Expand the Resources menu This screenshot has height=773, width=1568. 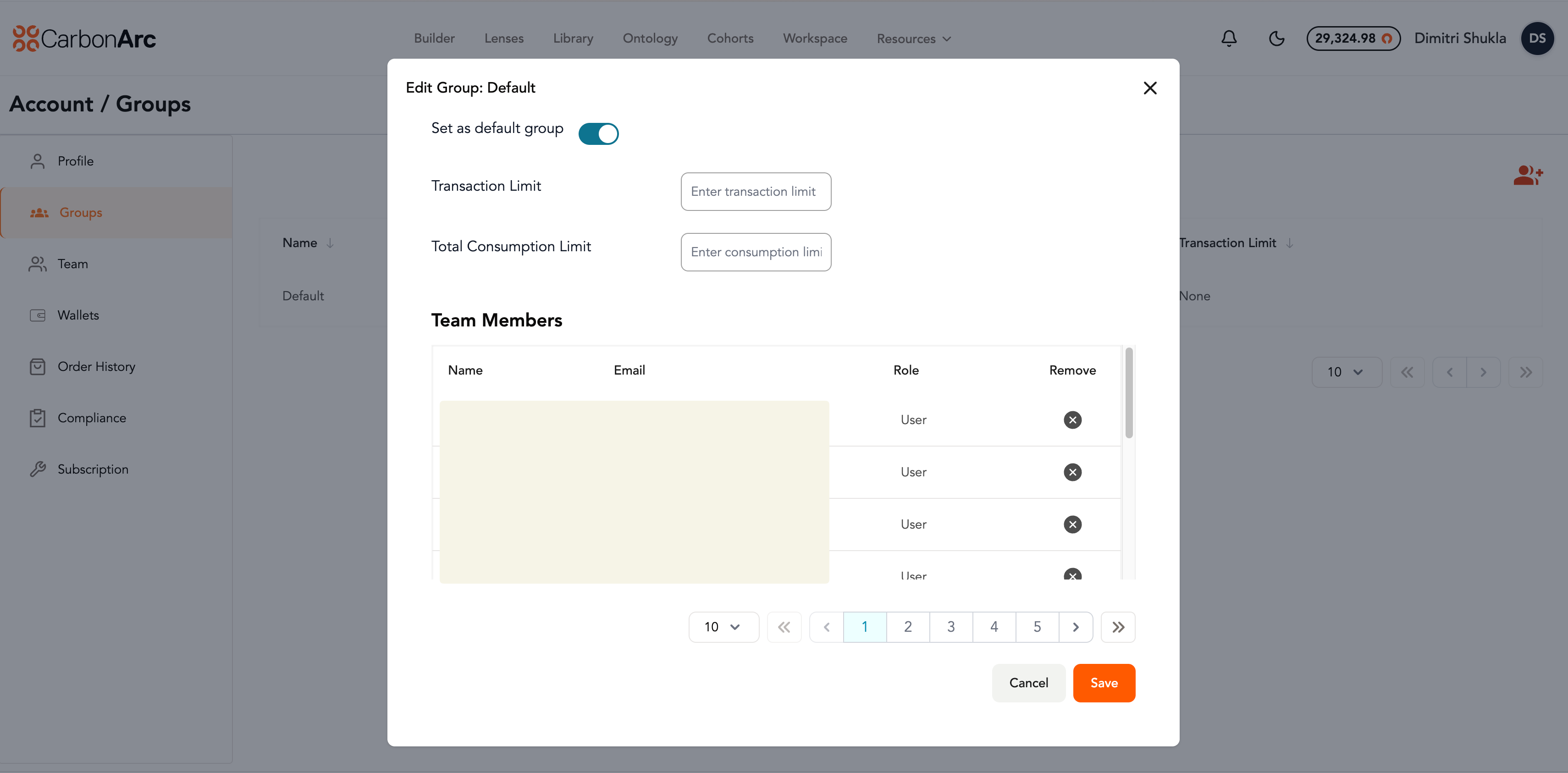pos(913,39)
